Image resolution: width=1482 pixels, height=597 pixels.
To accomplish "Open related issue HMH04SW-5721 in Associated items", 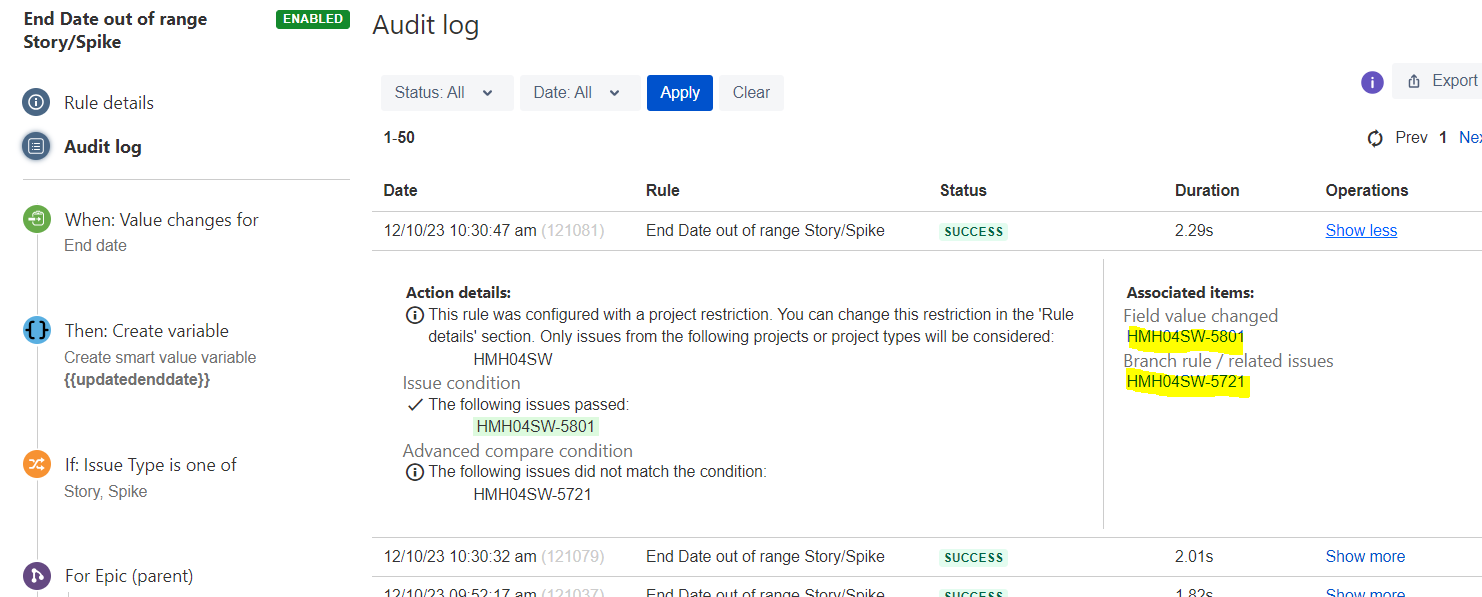I will click(1185, 382).
